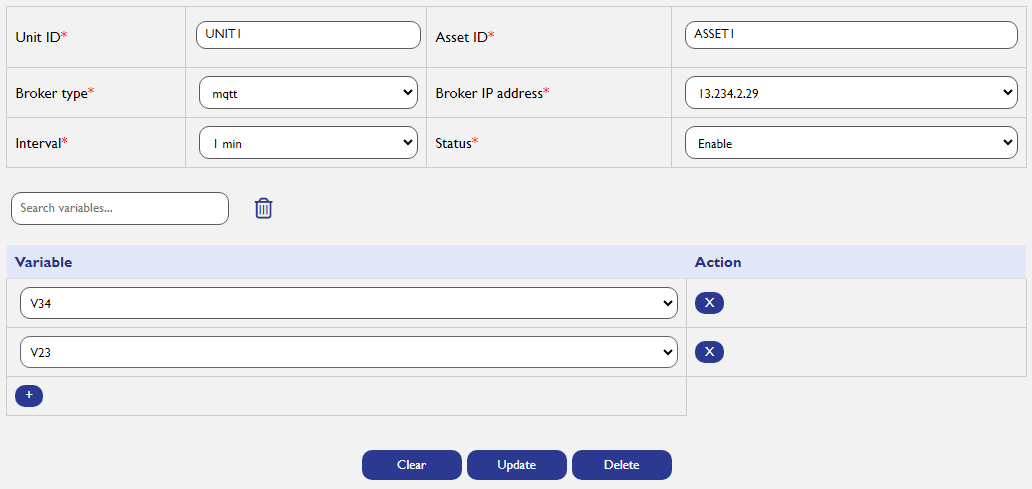The width and height of the screenshot is (1032, 489).
Task: Click the Update button
Action: (x=517, y=465)
